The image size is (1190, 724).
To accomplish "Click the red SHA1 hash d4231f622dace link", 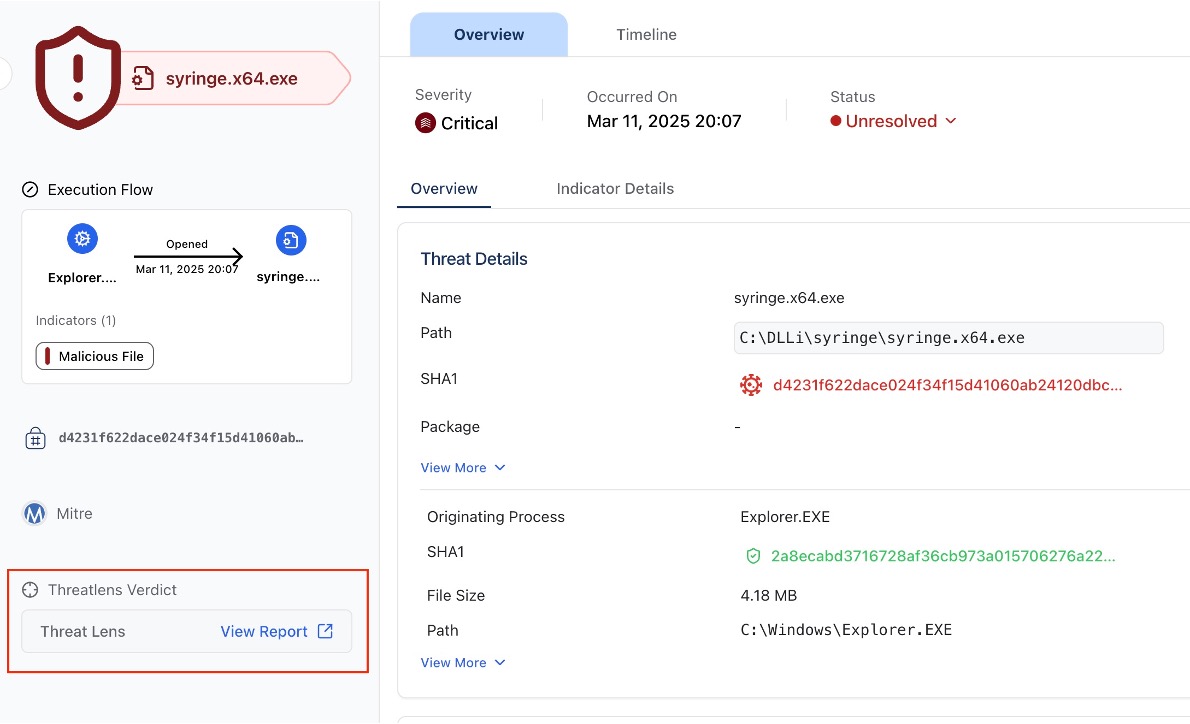I will point(947,385).
